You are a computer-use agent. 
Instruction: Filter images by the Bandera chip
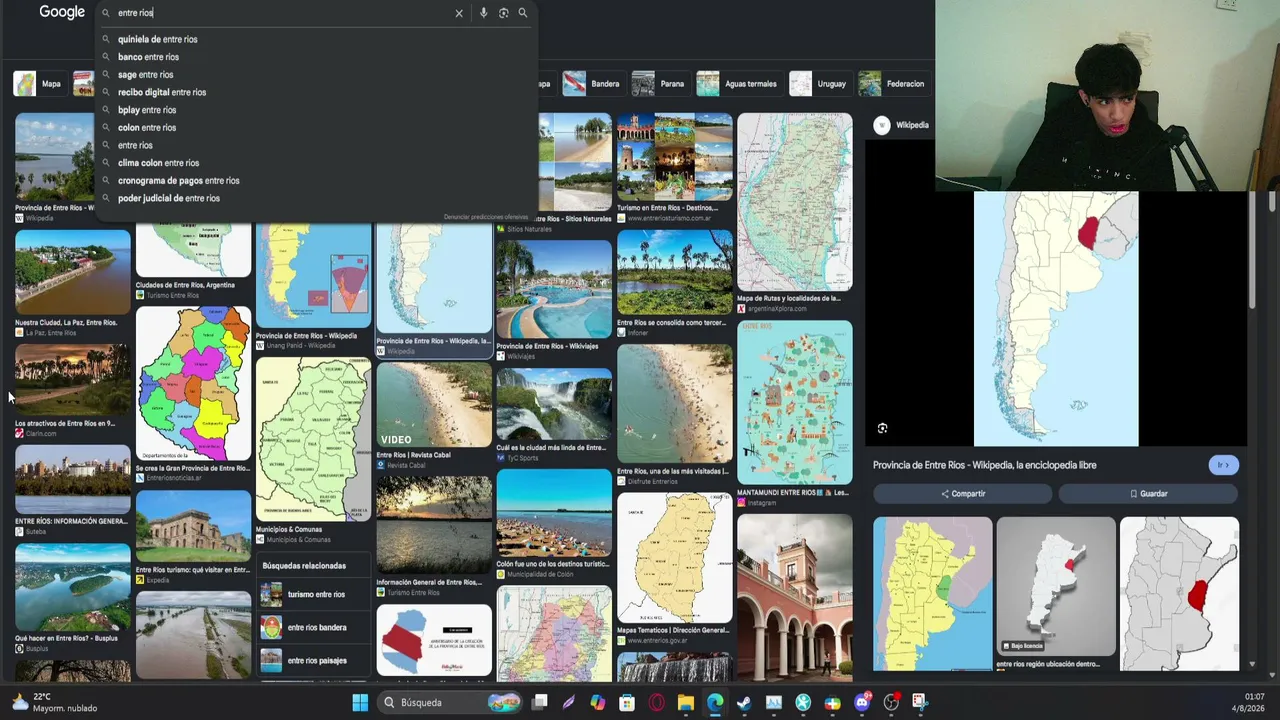point(593,84)
